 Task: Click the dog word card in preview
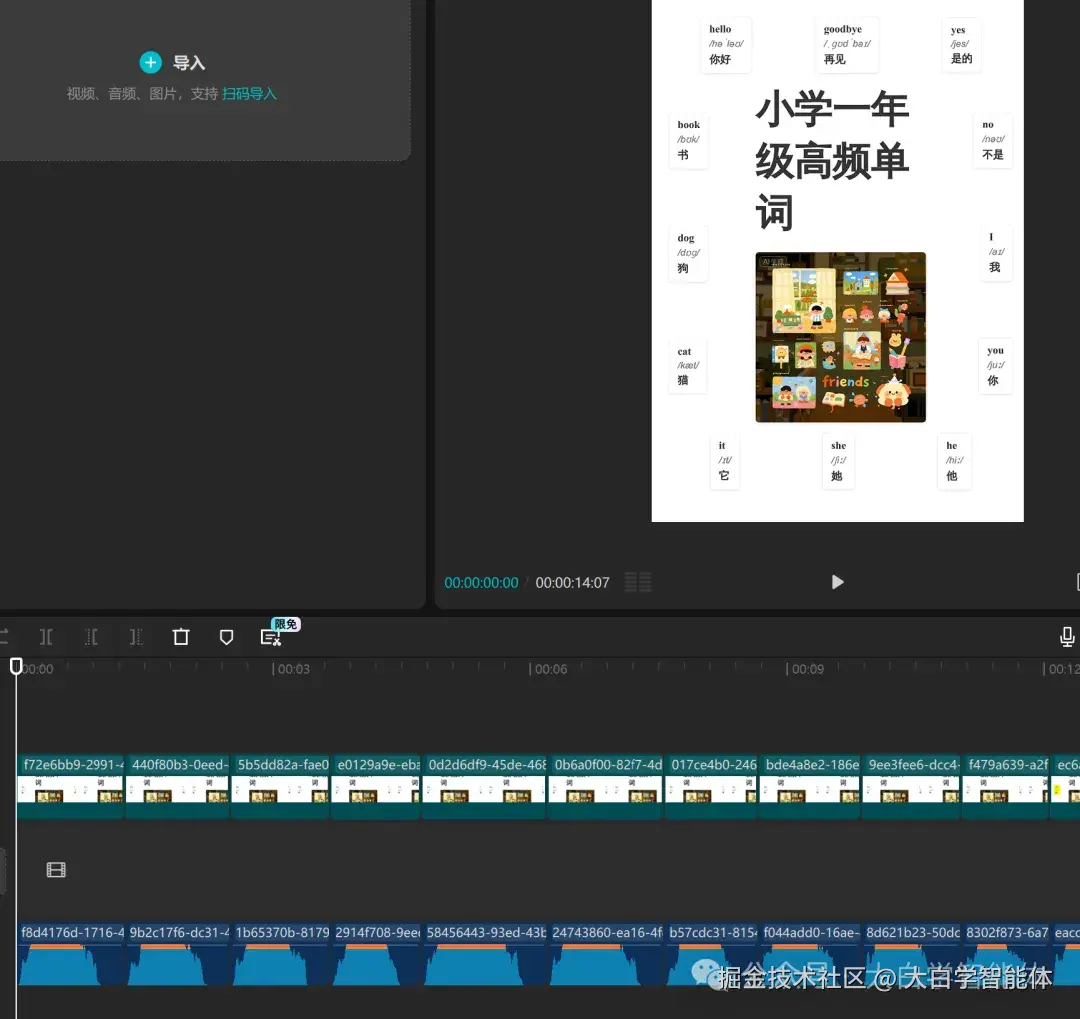point(688,254)
